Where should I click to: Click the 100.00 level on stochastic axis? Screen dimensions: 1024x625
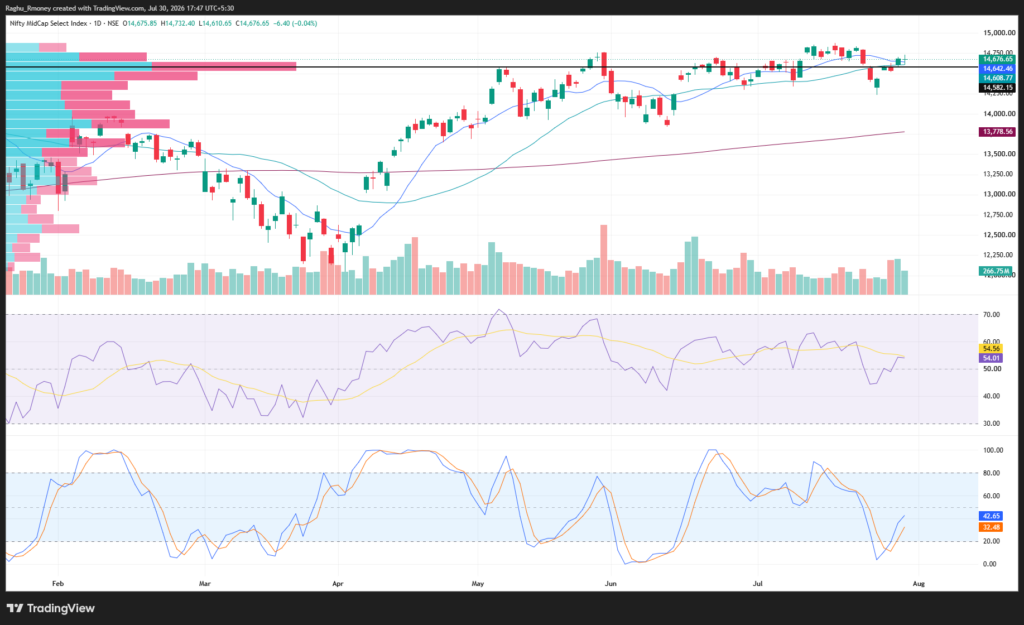(993, 451)
